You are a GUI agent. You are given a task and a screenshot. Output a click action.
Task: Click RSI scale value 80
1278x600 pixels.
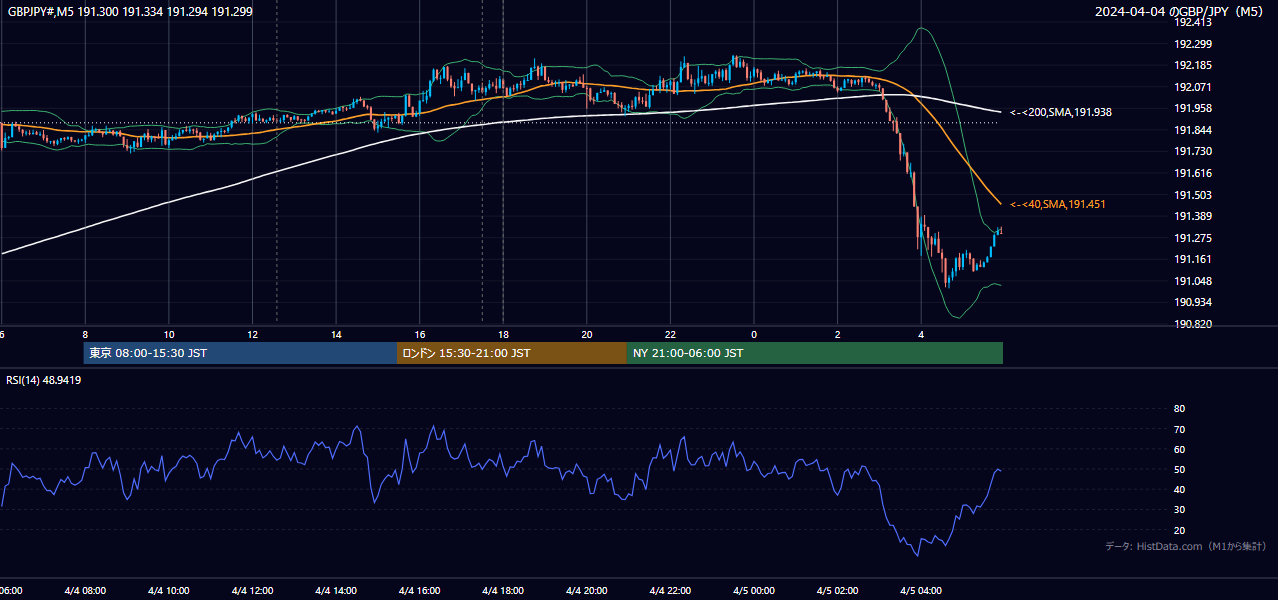(1179, 409)
